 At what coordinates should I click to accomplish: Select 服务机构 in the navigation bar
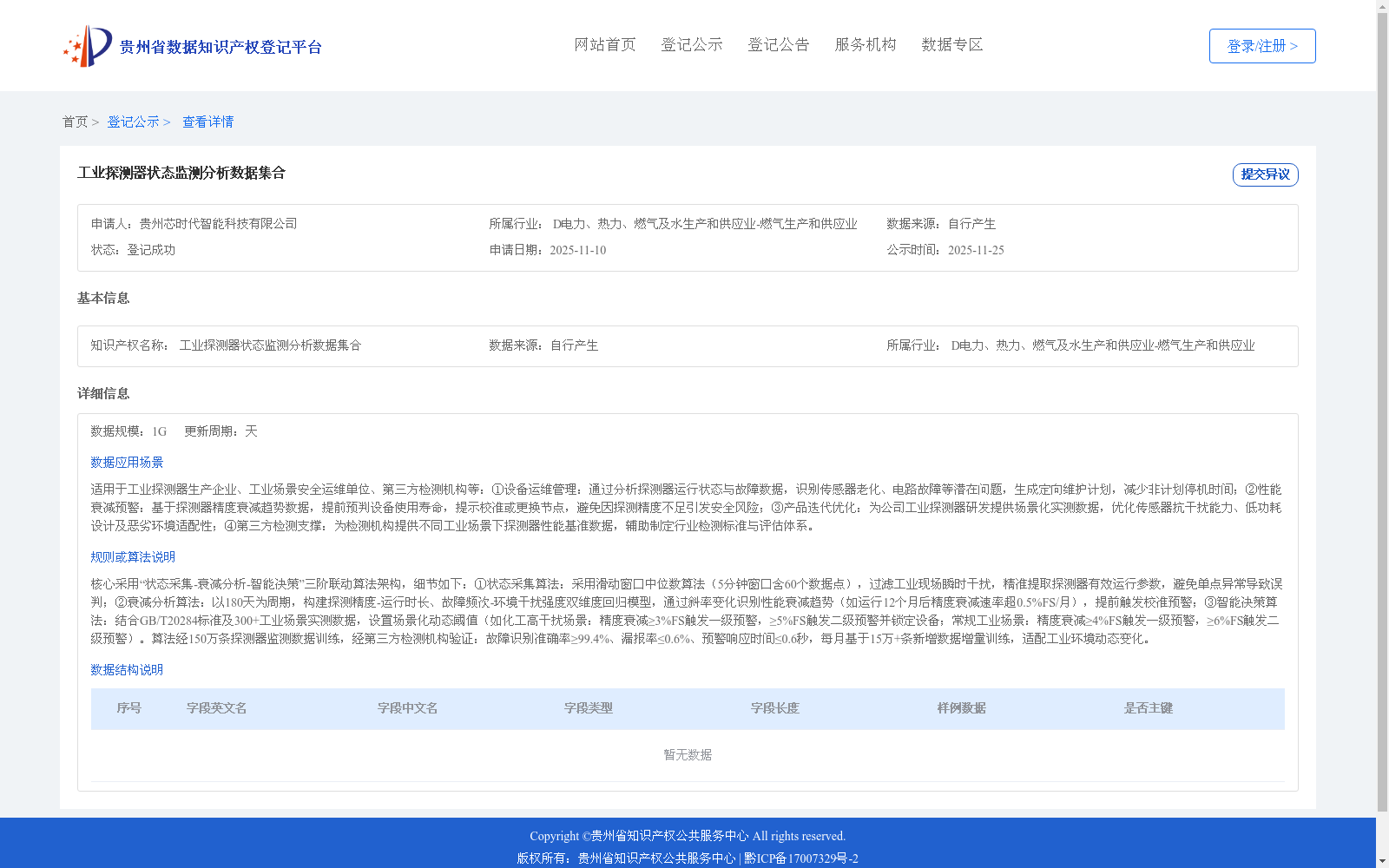(866, 44)
